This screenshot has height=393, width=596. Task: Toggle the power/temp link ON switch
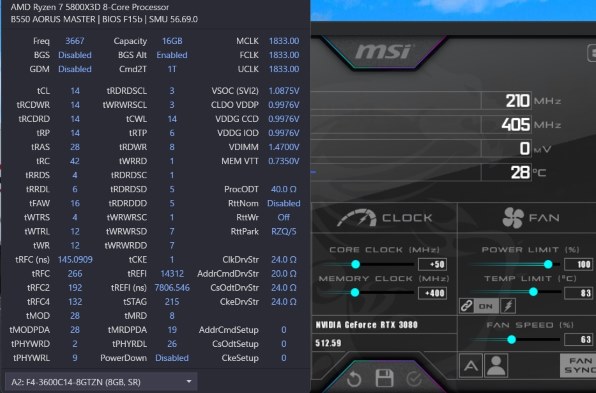click(x=486, y=306)
